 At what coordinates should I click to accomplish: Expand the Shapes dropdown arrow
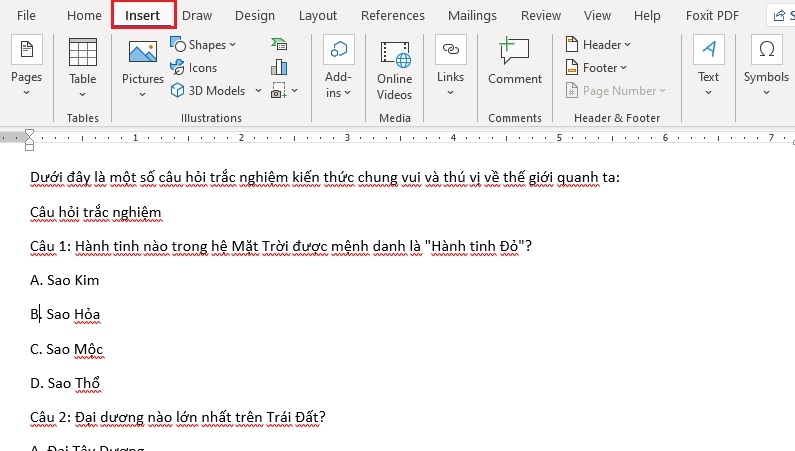coord(232,45)
